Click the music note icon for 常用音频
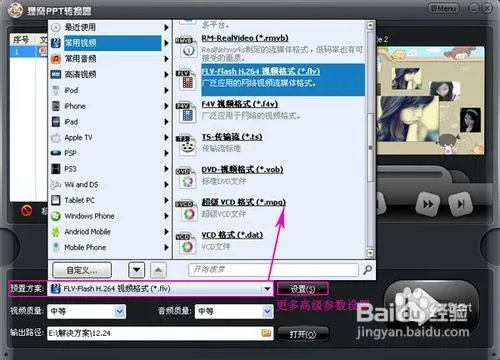Viewport: 500px width, 360px height. 56,59
